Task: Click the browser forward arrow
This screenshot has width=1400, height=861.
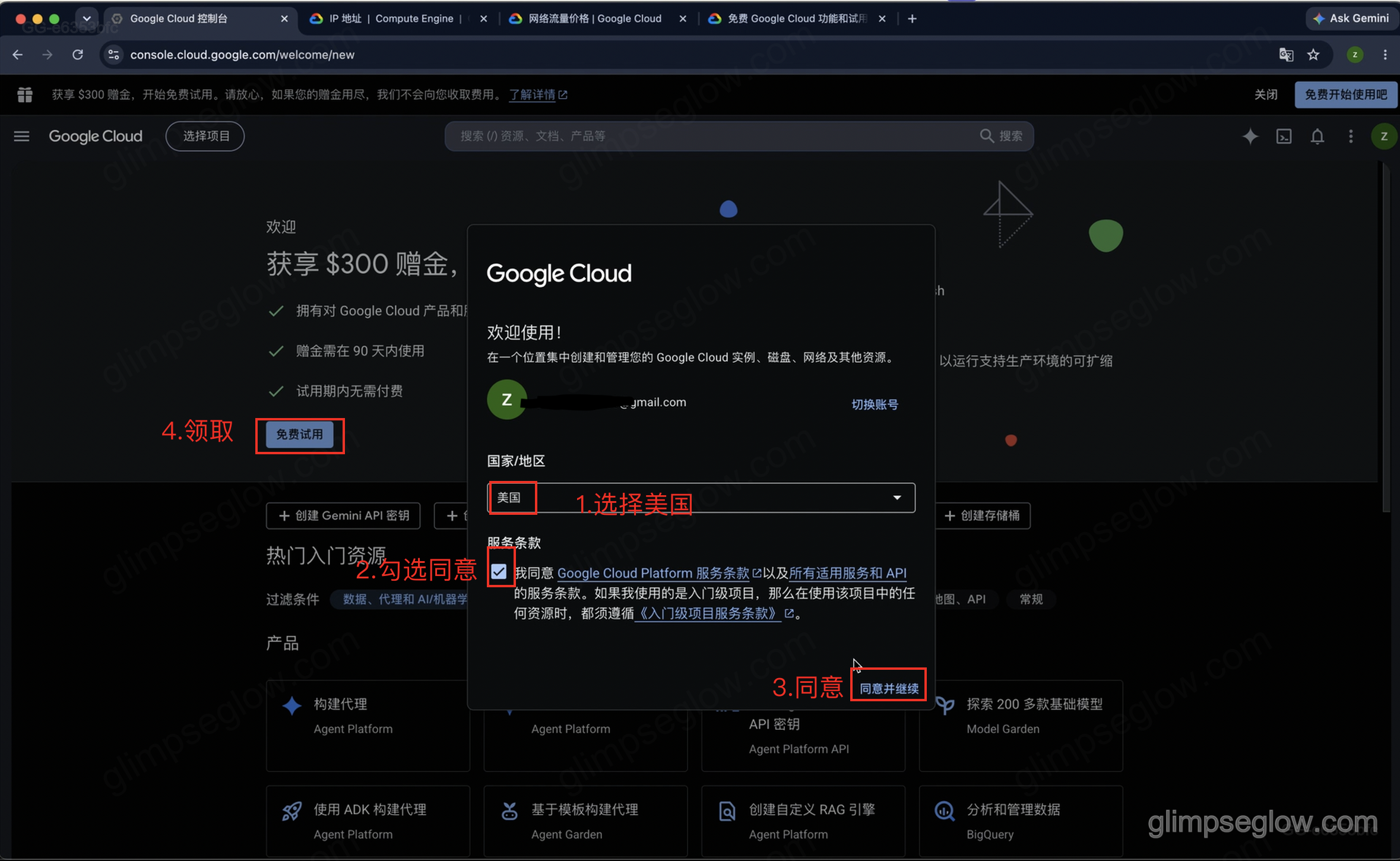Action: pyautogui.click(x=47, y=55)
